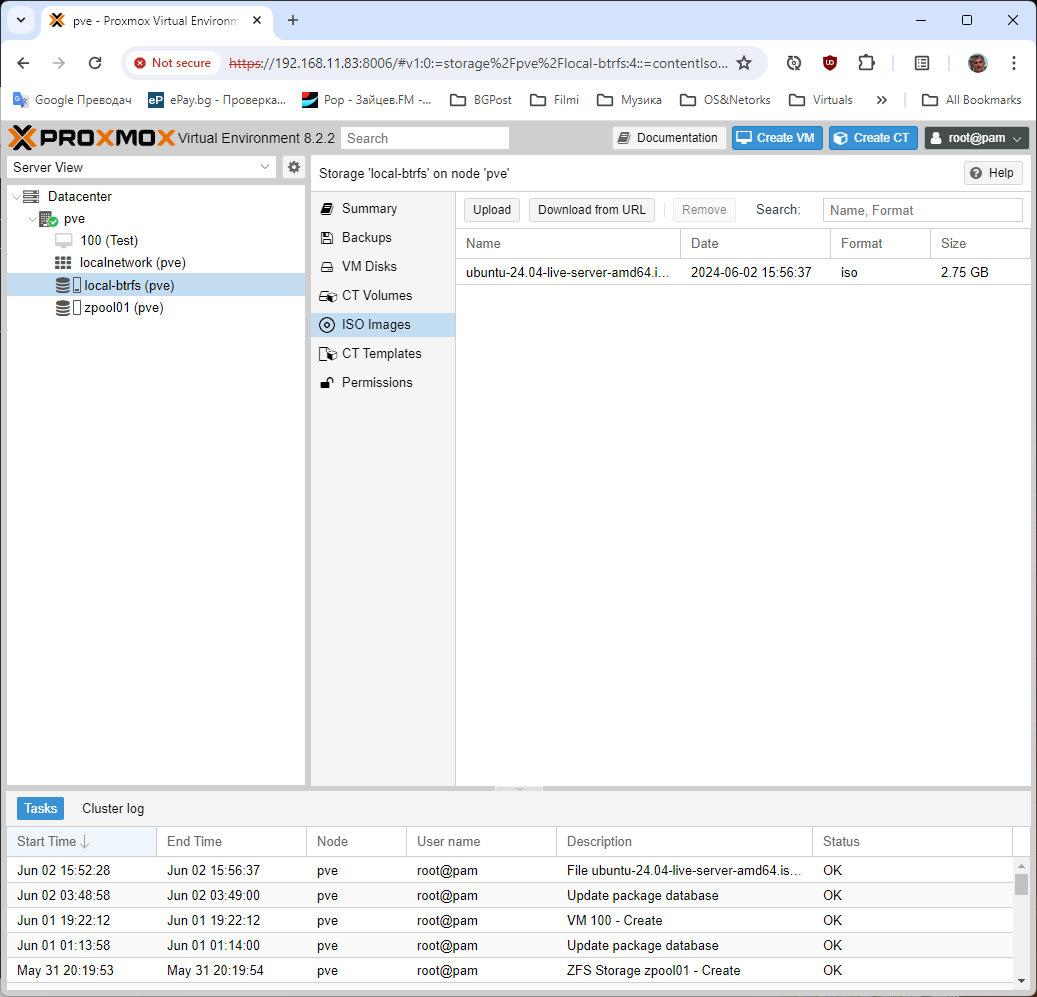Sort by the Size column header
The width and height of the screenshot is (1037, 997).
tap(980, 243)
